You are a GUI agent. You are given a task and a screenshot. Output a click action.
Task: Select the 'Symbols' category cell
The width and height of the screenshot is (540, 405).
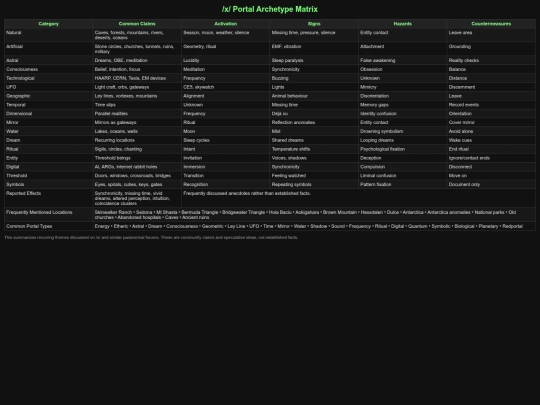click(x=49, y=185)
